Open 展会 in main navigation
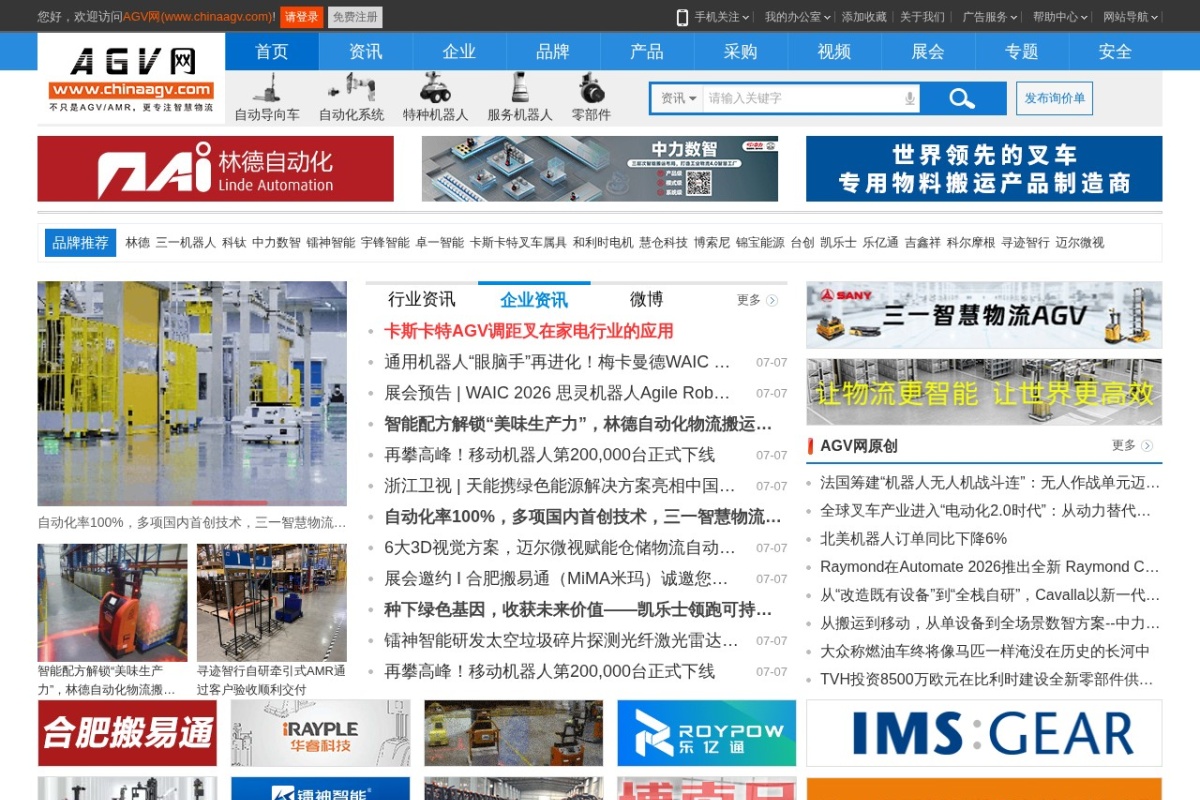Image resolution: width=1200 pixels, height=800 pixels. (928, 51)
